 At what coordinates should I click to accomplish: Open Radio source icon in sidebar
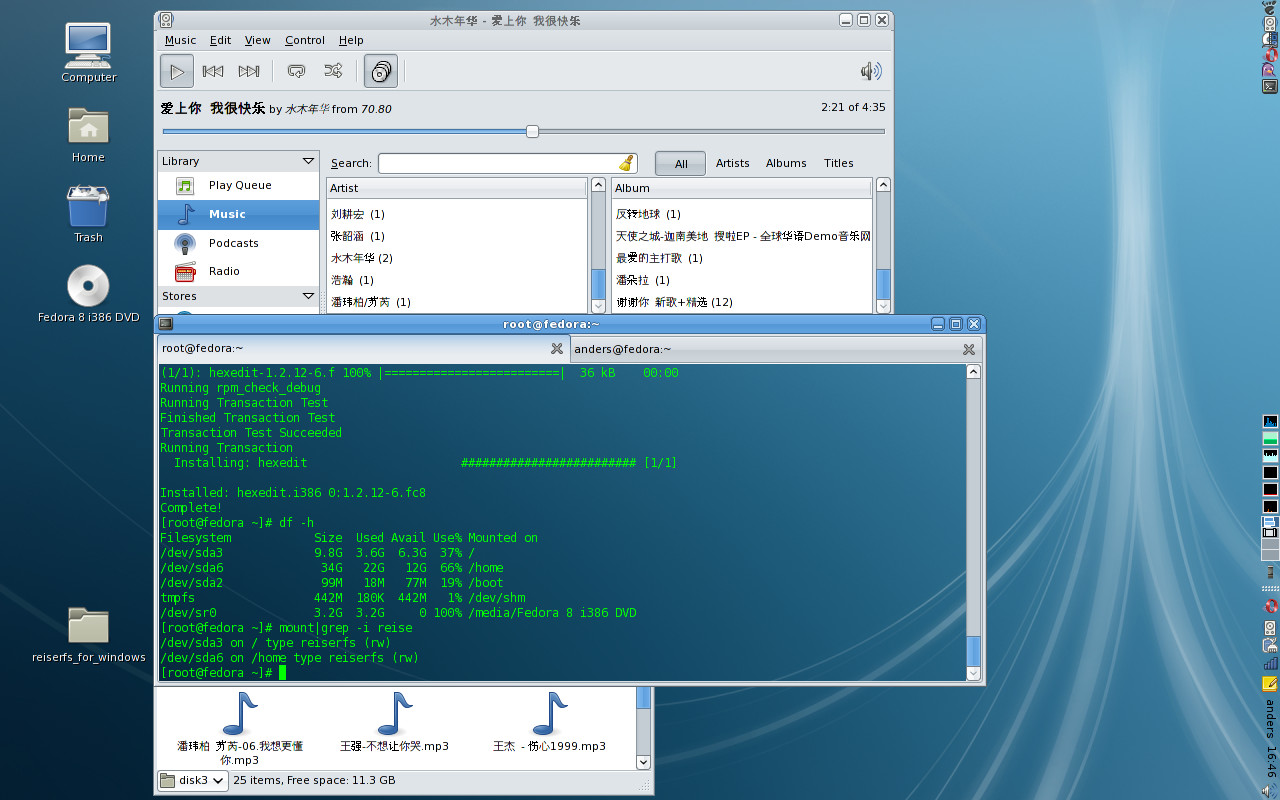(185, 271)
